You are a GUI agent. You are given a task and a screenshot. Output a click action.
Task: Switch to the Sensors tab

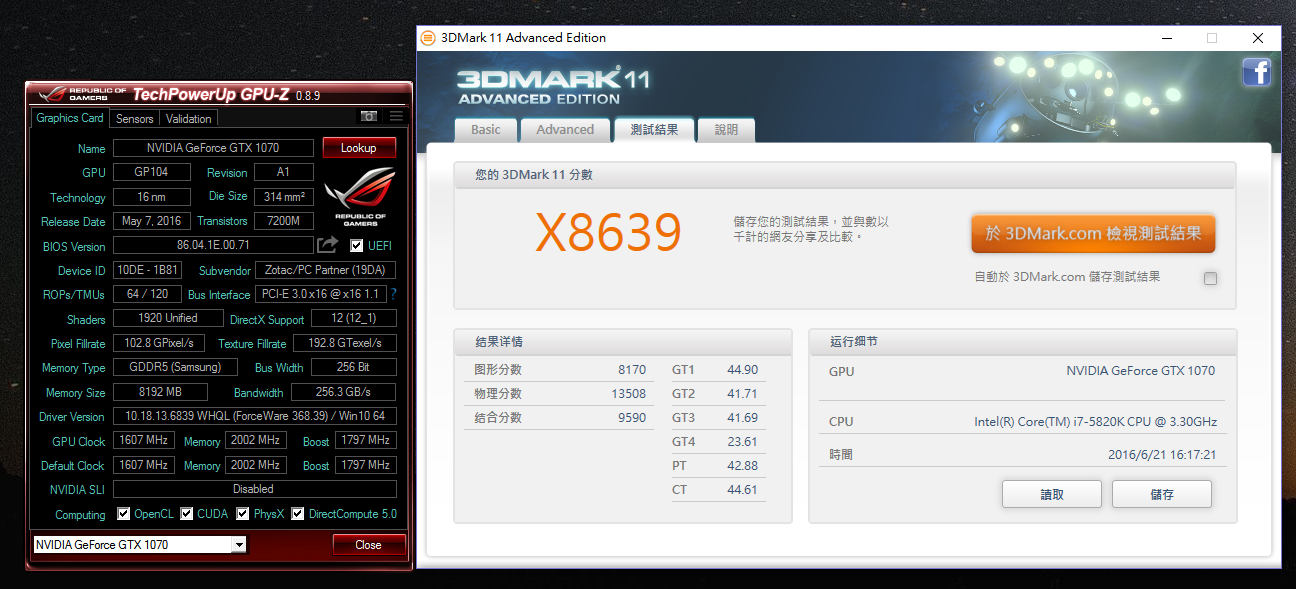click(x=135, y=118)
